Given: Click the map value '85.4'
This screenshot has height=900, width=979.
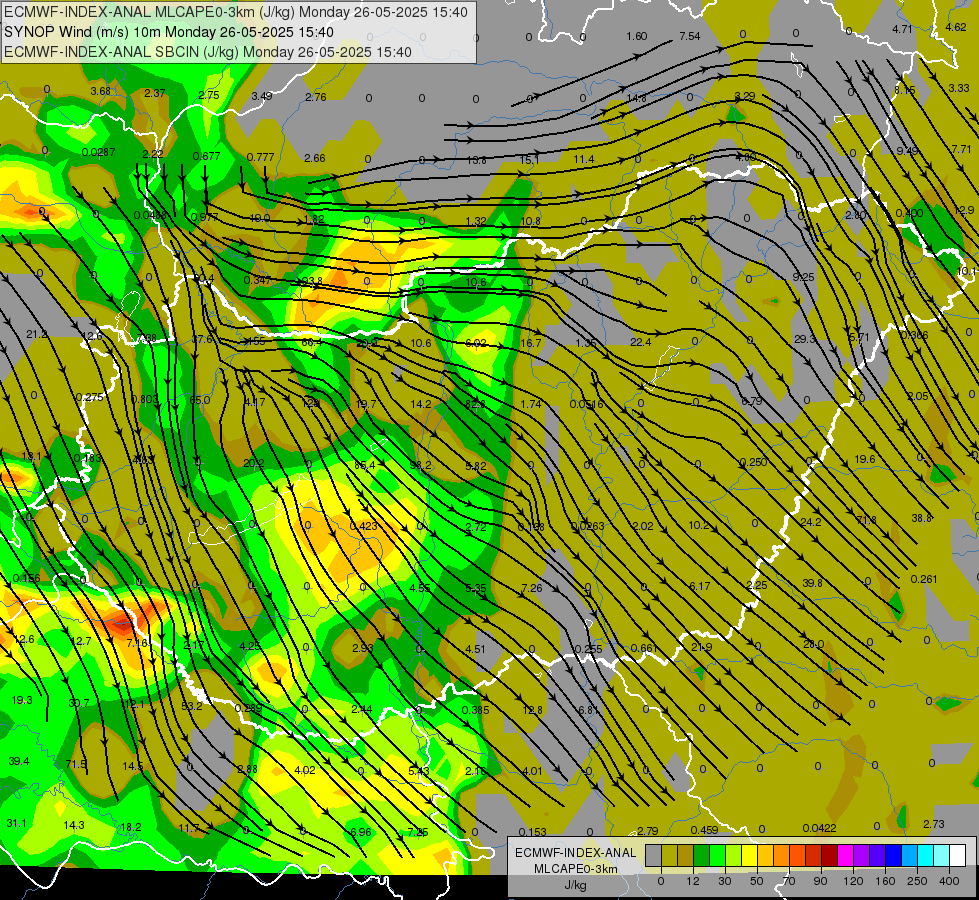Looking at the screenshot, I should pyautogui.click(x=365, y=465).
